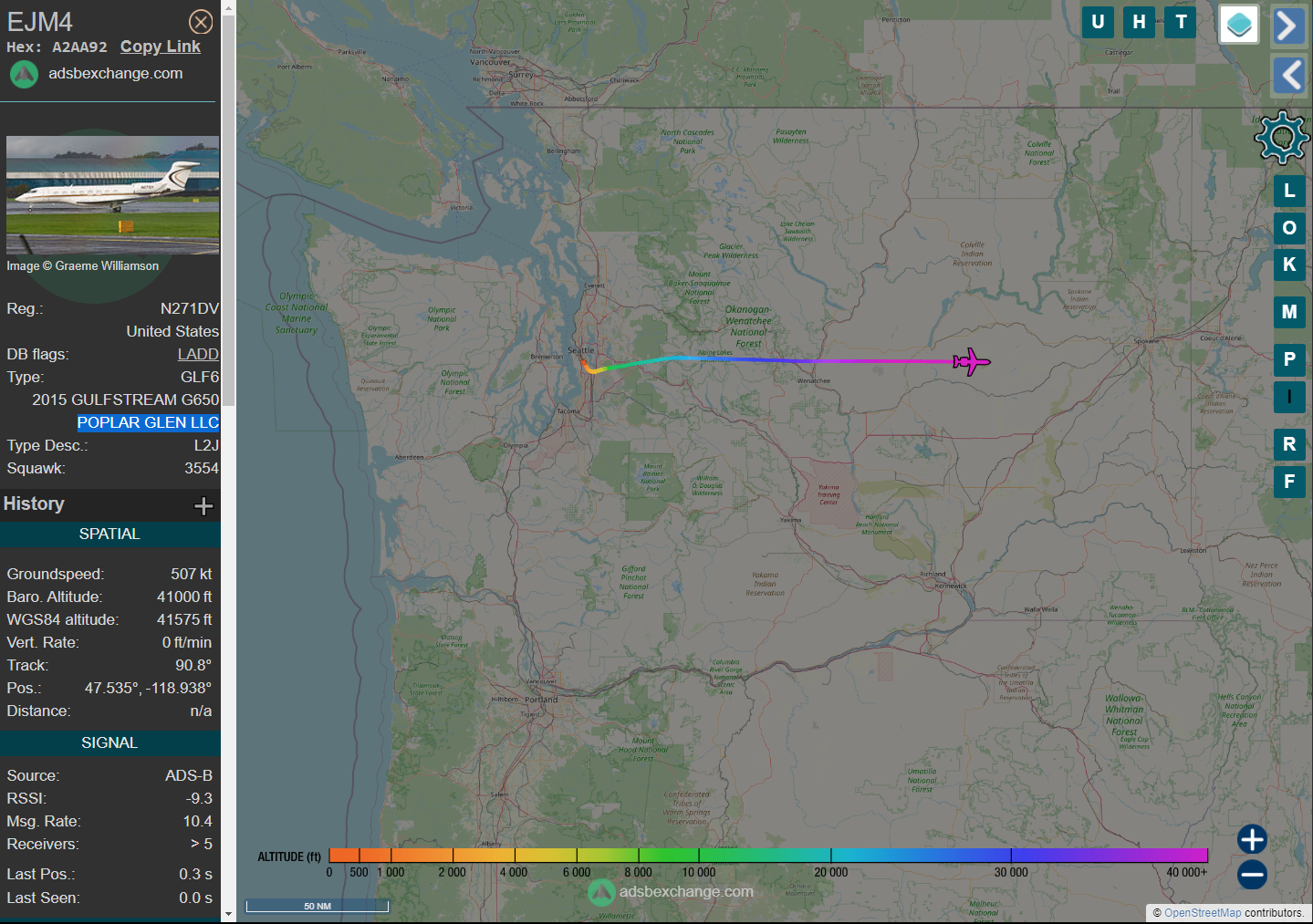Click the left arrow sidebar button
Image resolution: width=1313 pixels, height=924 pixels.
[x=1288, y=75]
